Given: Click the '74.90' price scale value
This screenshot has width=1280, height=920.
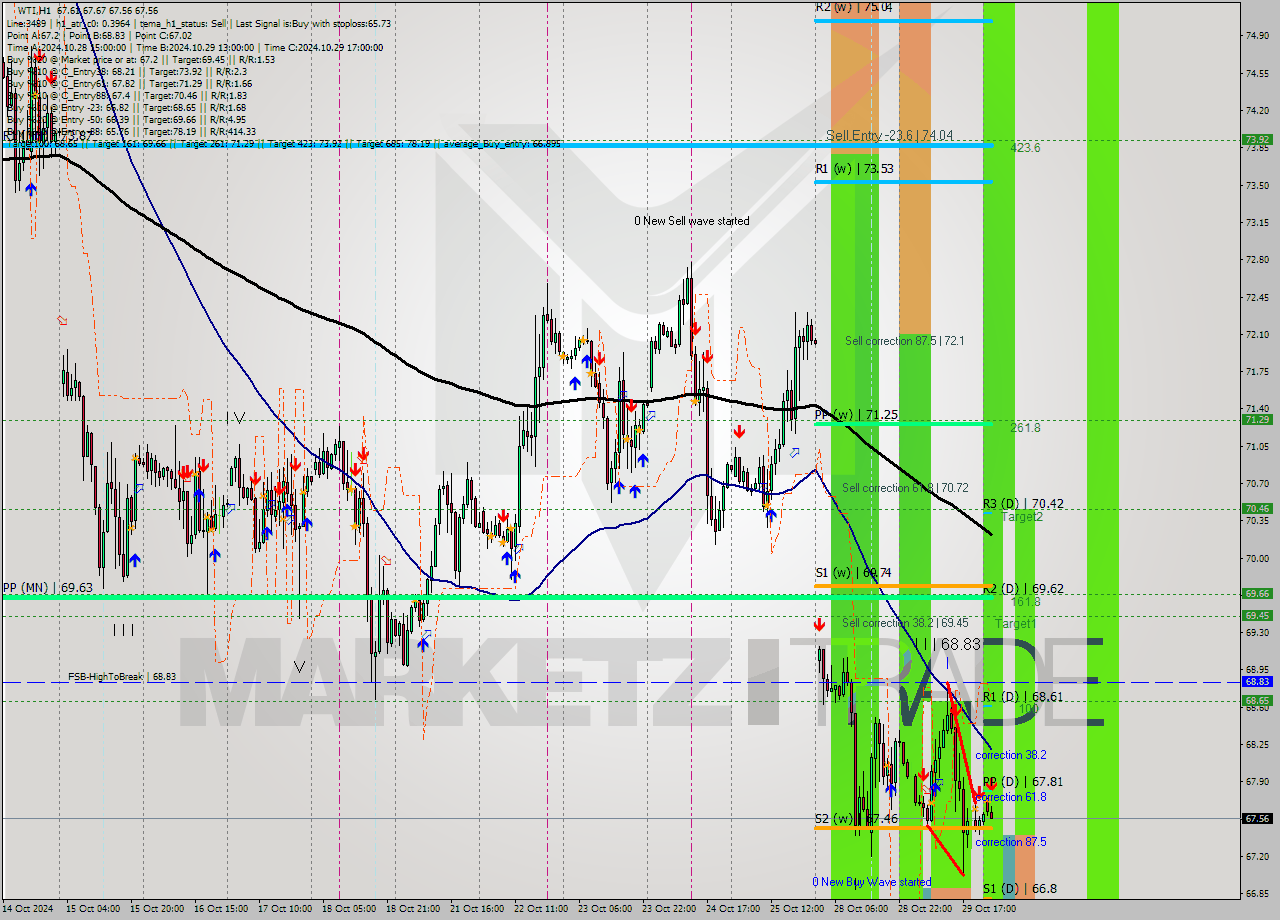Looking at the screenshot, I should click(x=1257, y=35).
